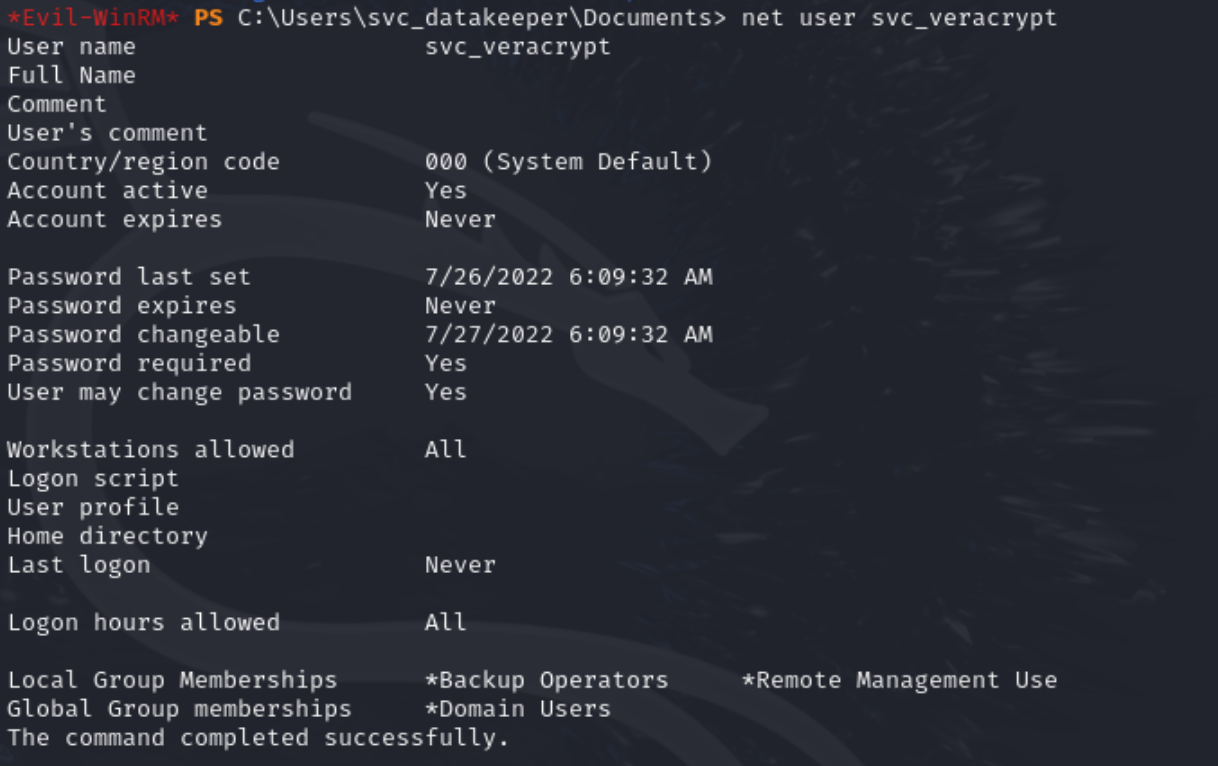Click the Evil-WinRM prompt label
Screen dimensions: 1218x766
coord(94,18)
